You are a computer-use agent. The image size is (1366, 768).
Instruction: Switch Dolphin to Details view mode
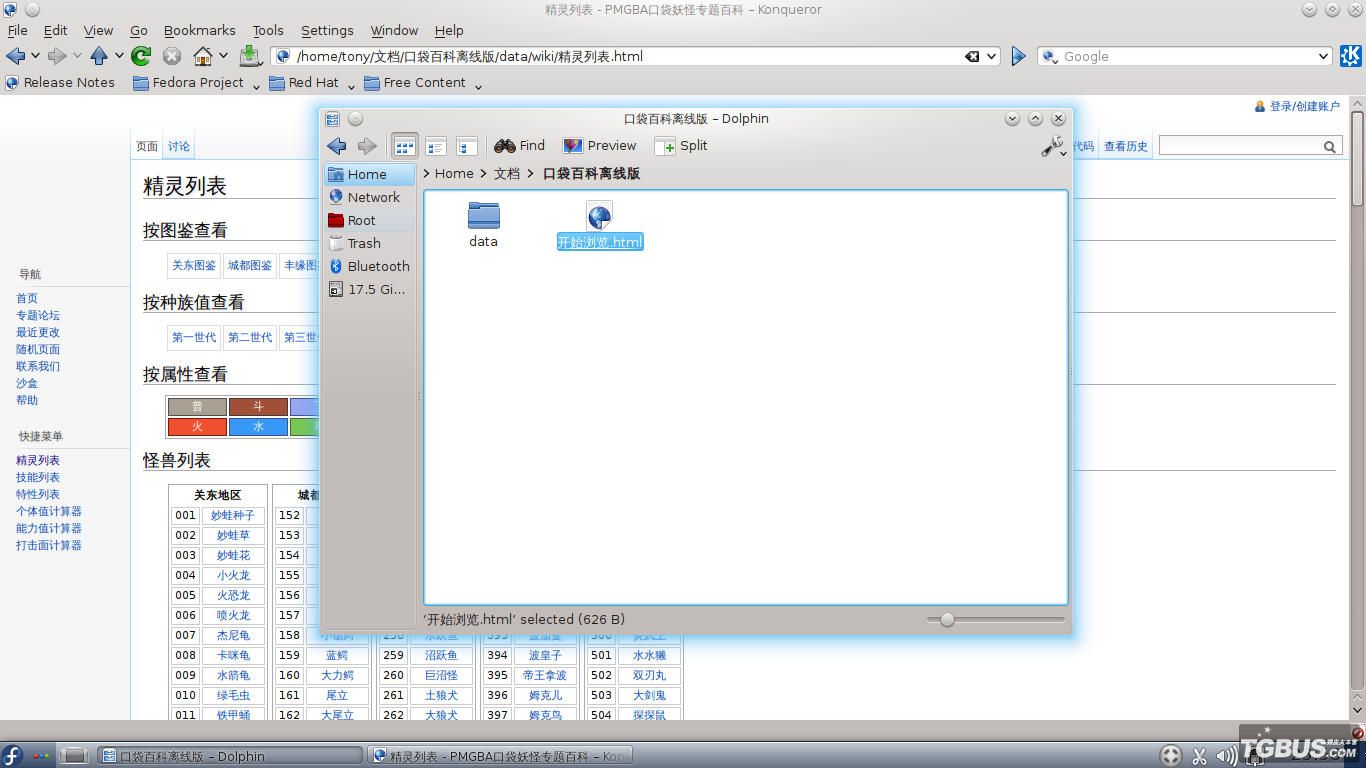coord(466,146)
